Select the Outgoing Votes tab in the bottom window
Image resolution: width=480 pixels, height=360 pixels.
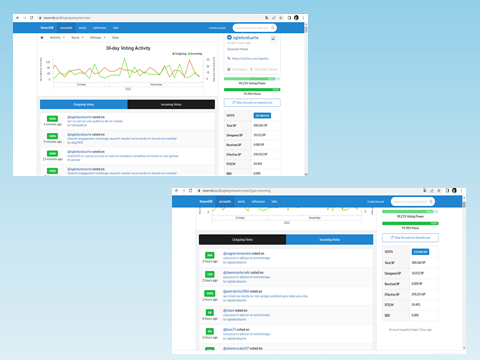click(x=242, y=240)
